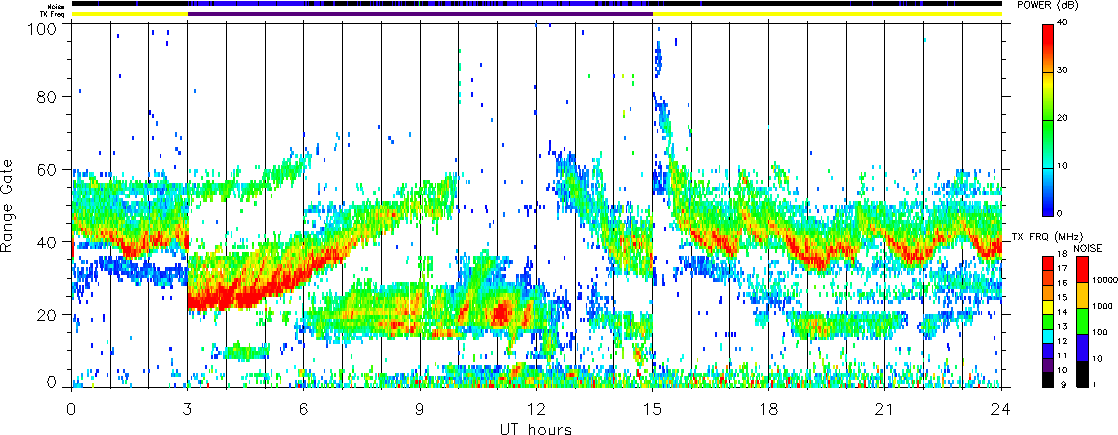Select the "18" tick on the UT hours axis
The image size is (1118, 435).
click(x=769, y=409)
